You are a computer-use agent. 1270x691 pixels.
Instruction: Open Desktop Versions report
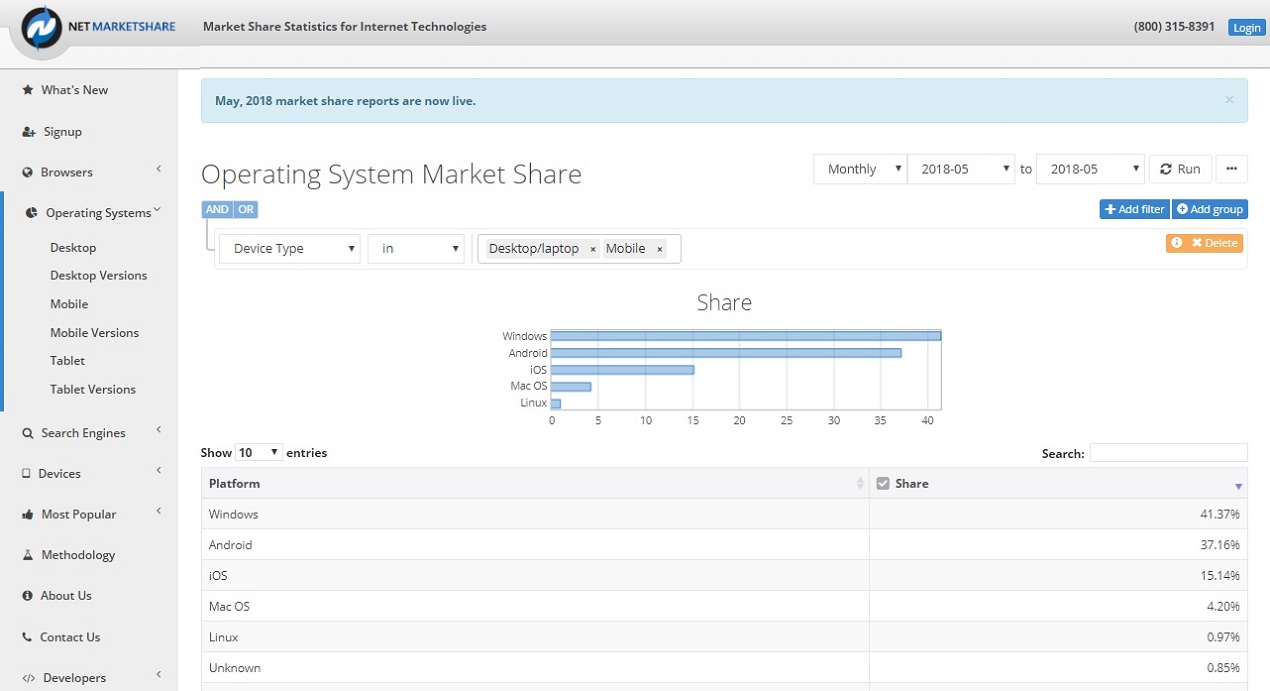pos(98,276)
